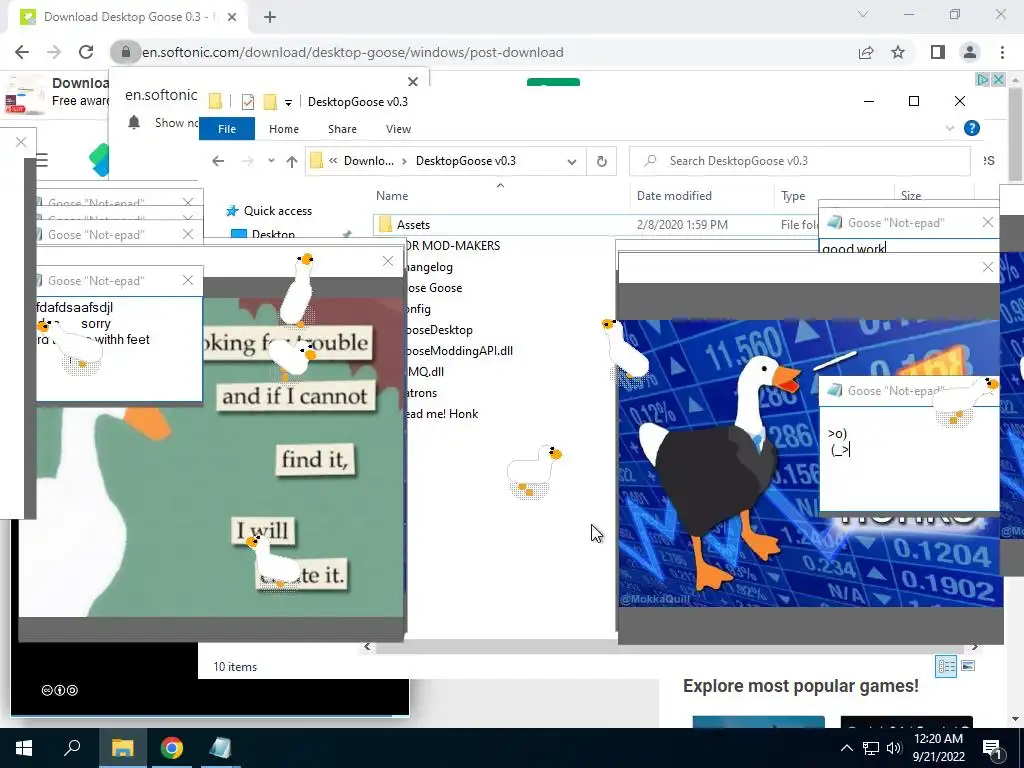Select the GooseModdingAPI.dll file
This screenshot has width=1024, height=768.
click(x=459, y=351)
